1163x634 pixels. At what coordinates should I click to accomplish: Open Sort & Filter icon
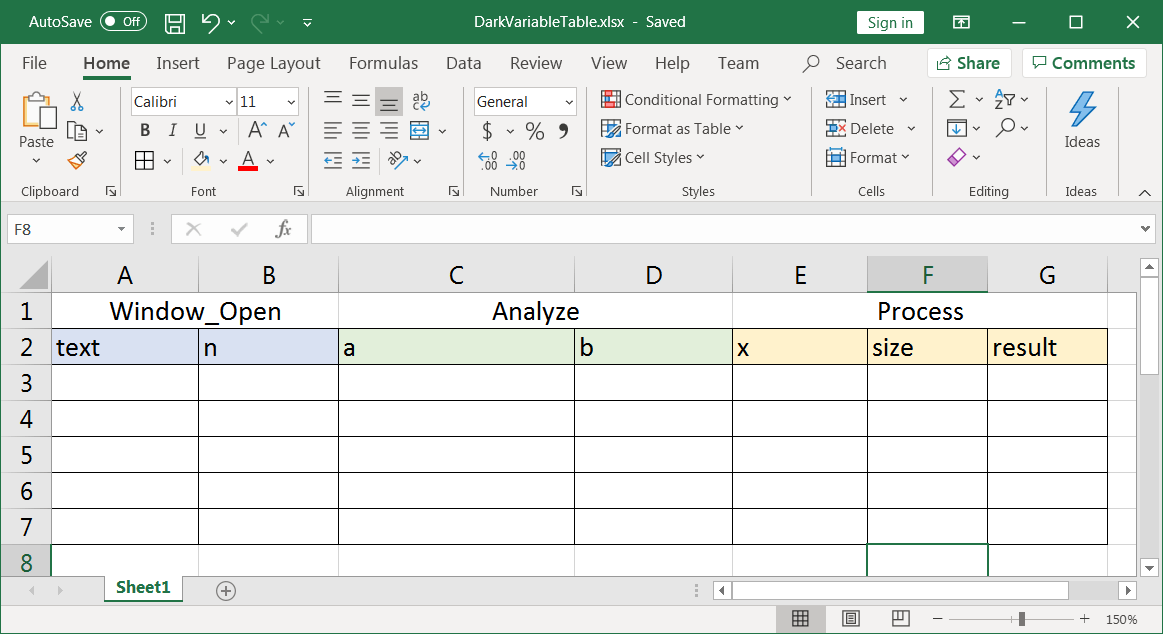pos(1004,99)
